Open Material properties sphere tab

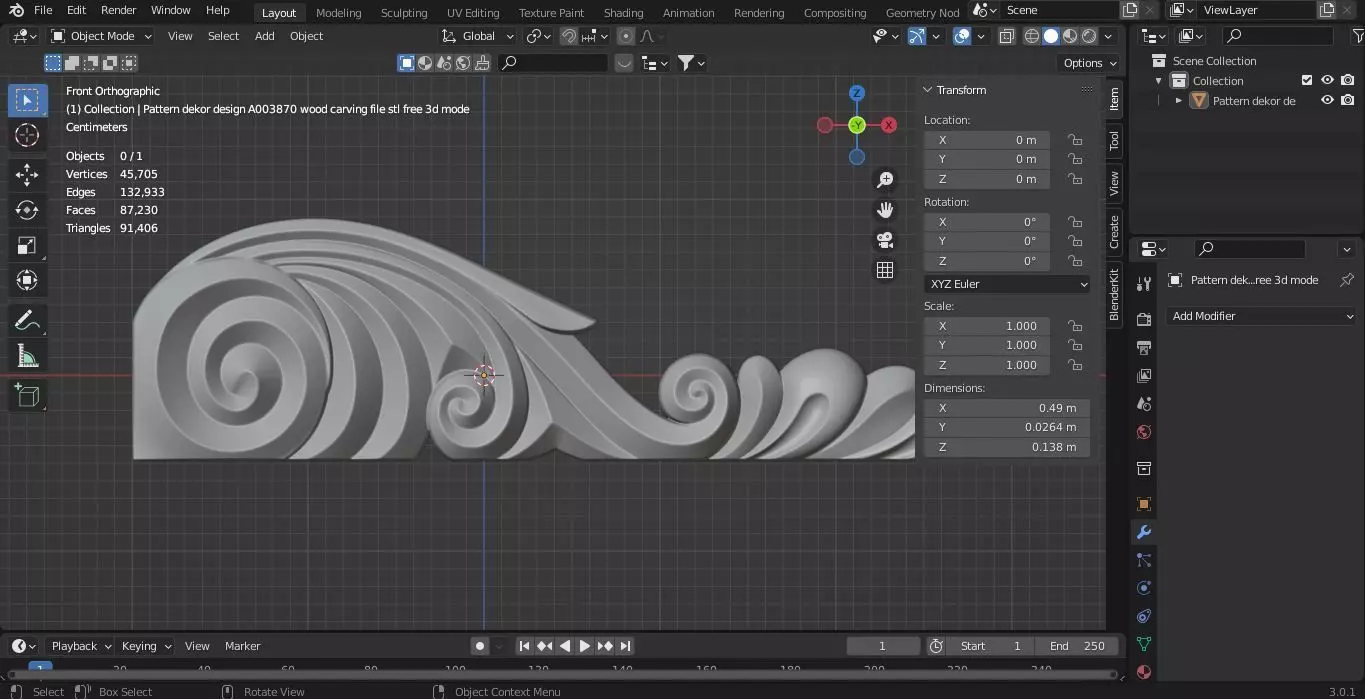point(1144,672)
